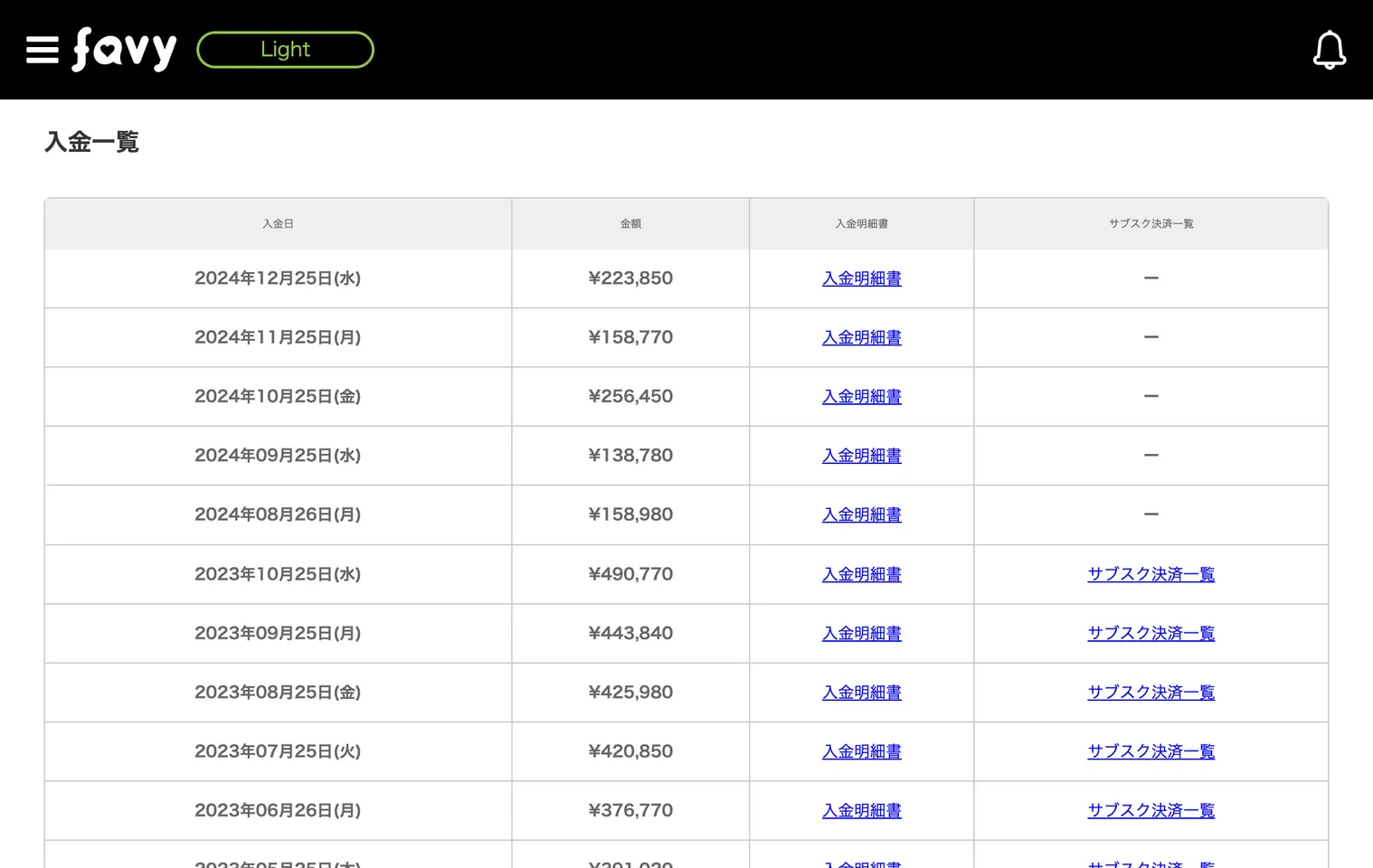The image size is (1373, 868).
Task: Click the favy logo
Action: coord(125,49)
